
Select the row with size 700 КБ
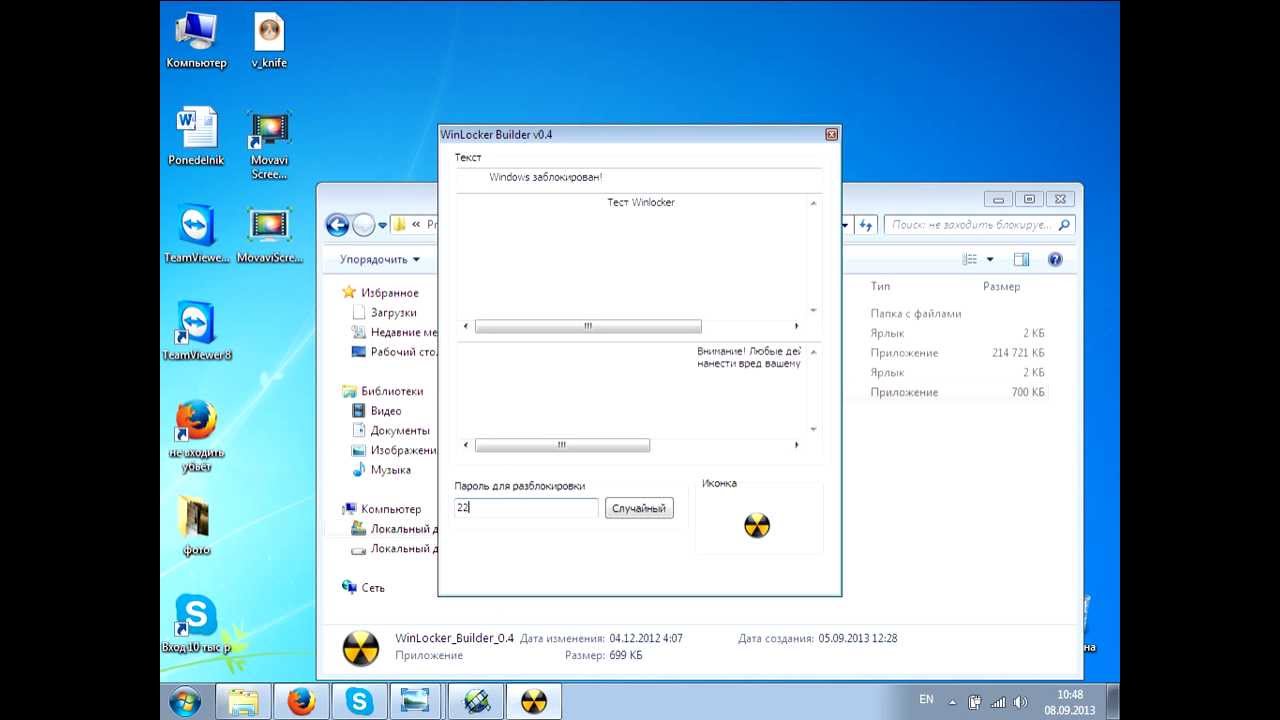point(958,392)
